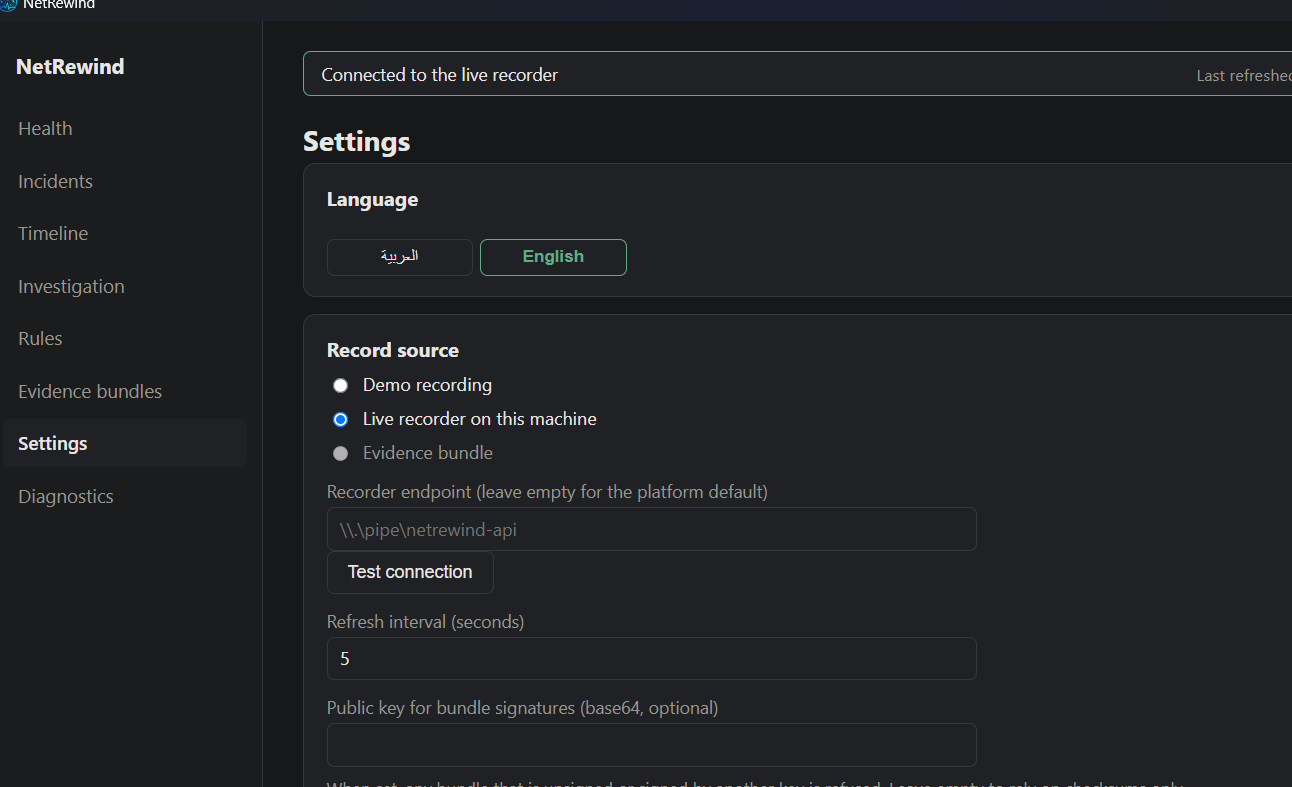The width and height of the screenshot is (1292, 787).
Task: Click the public key for bundle signatures field
Action: coord(652,745)
